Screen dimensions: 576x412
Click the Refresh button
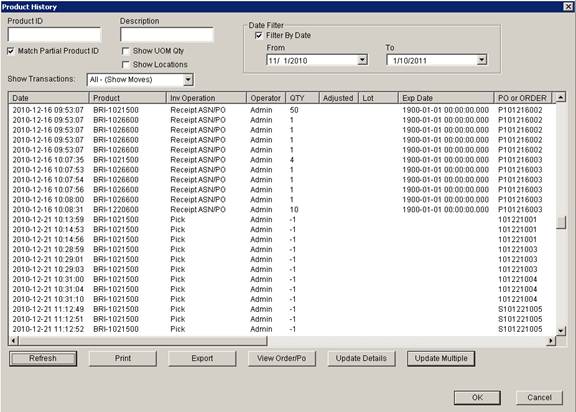(43, 358)
